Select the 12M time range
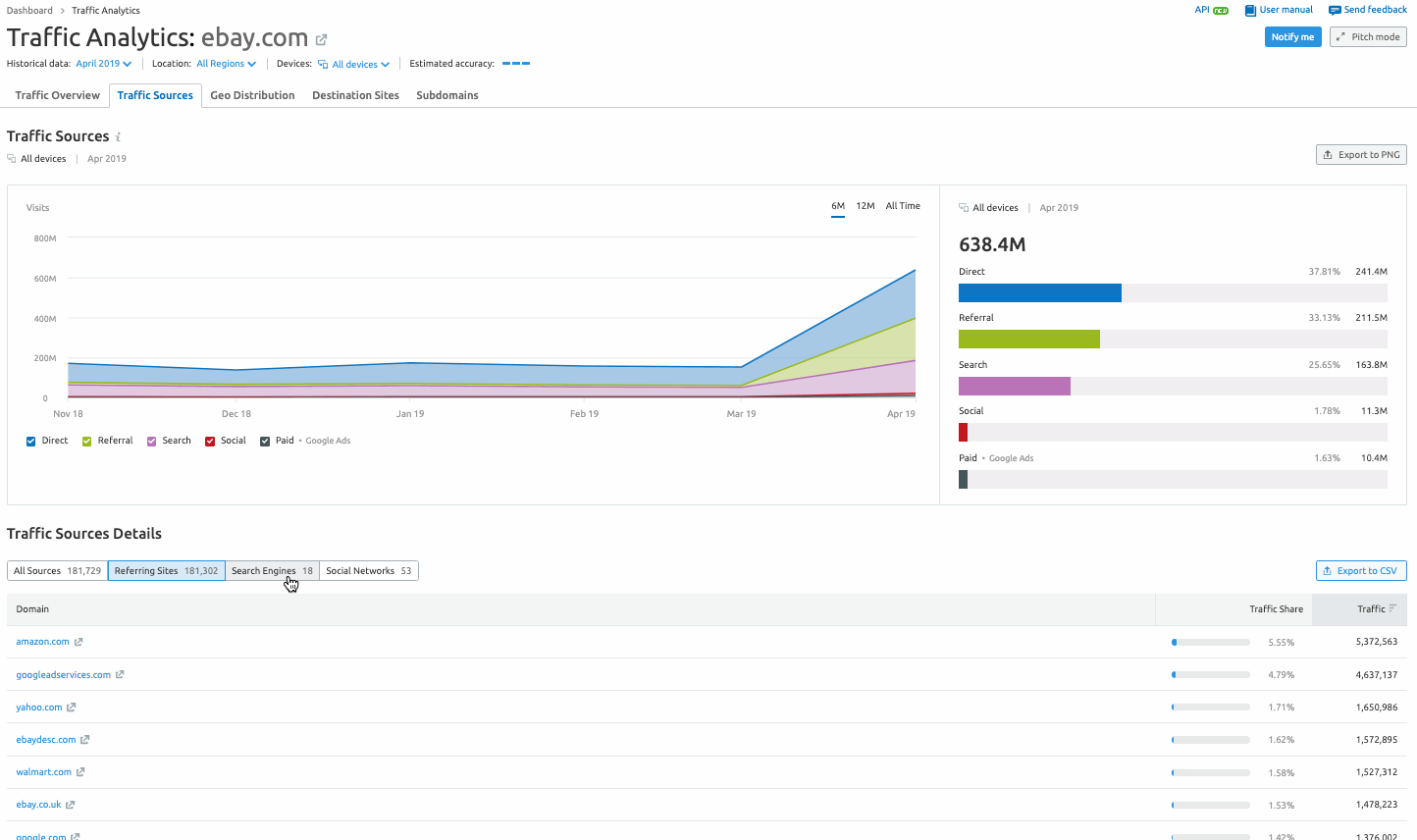 866,206
